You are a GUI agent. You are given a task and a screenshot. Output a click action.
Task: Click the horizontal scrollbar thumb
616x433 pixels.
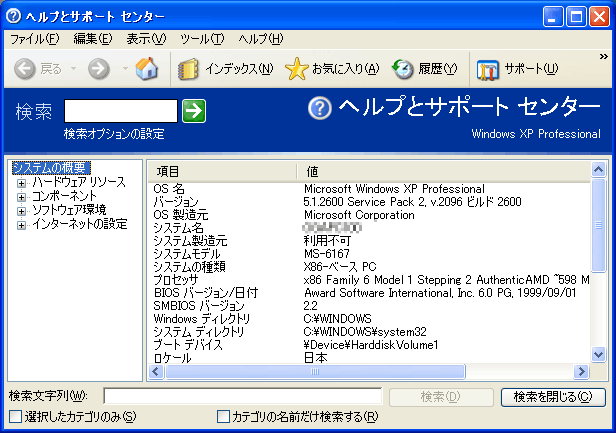coord(315,371)
